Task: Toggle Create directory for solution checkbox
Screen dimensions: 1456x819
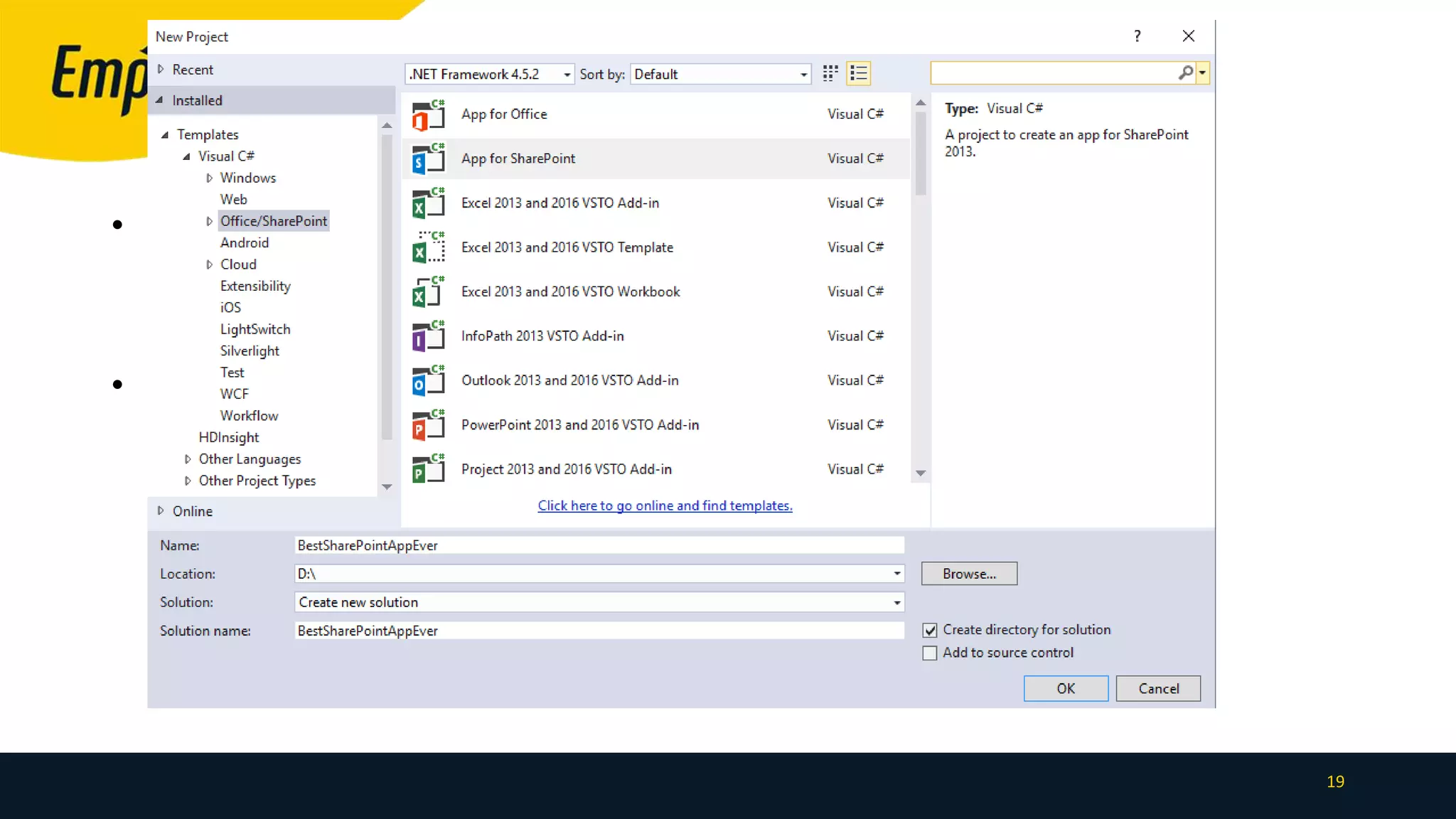Action: coord(930,630)
